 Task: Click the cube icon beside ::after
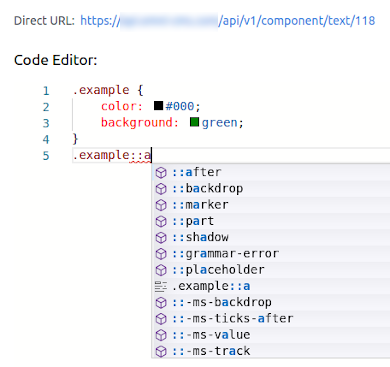click(x=161, y=172)
